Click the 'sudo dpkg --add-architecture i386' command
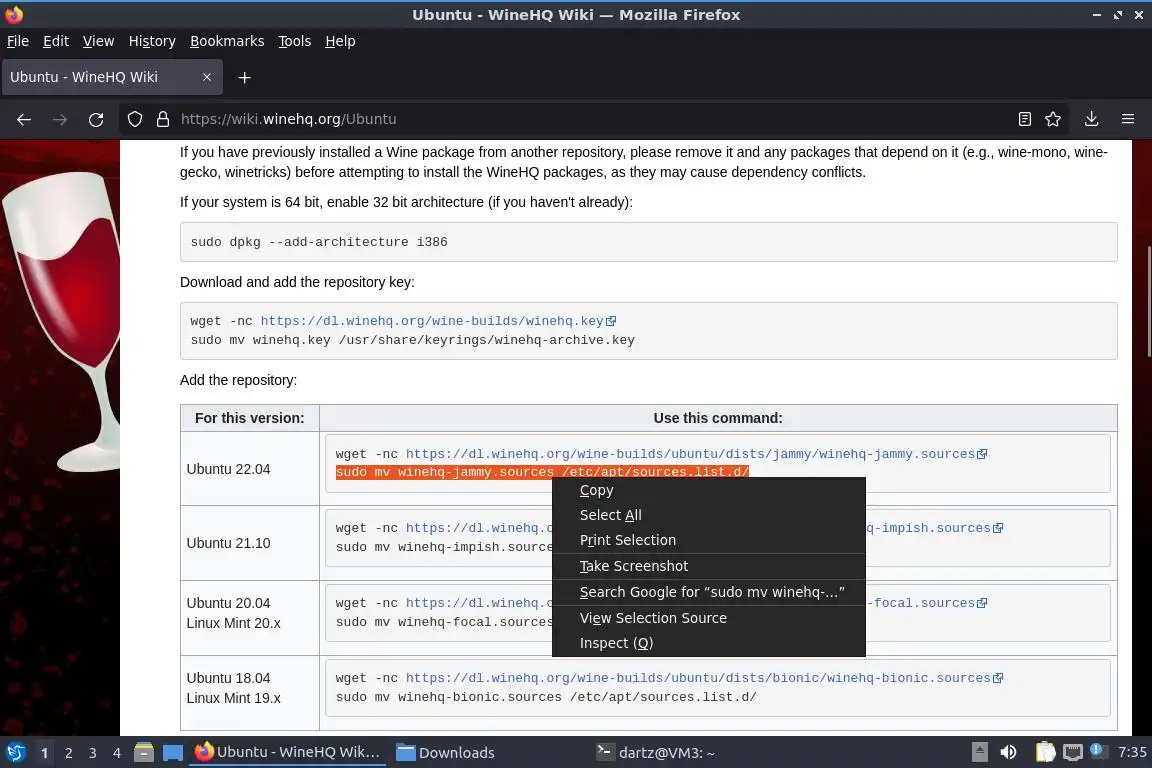Screen dimensions: 1152x768 (x=319, y=242)
